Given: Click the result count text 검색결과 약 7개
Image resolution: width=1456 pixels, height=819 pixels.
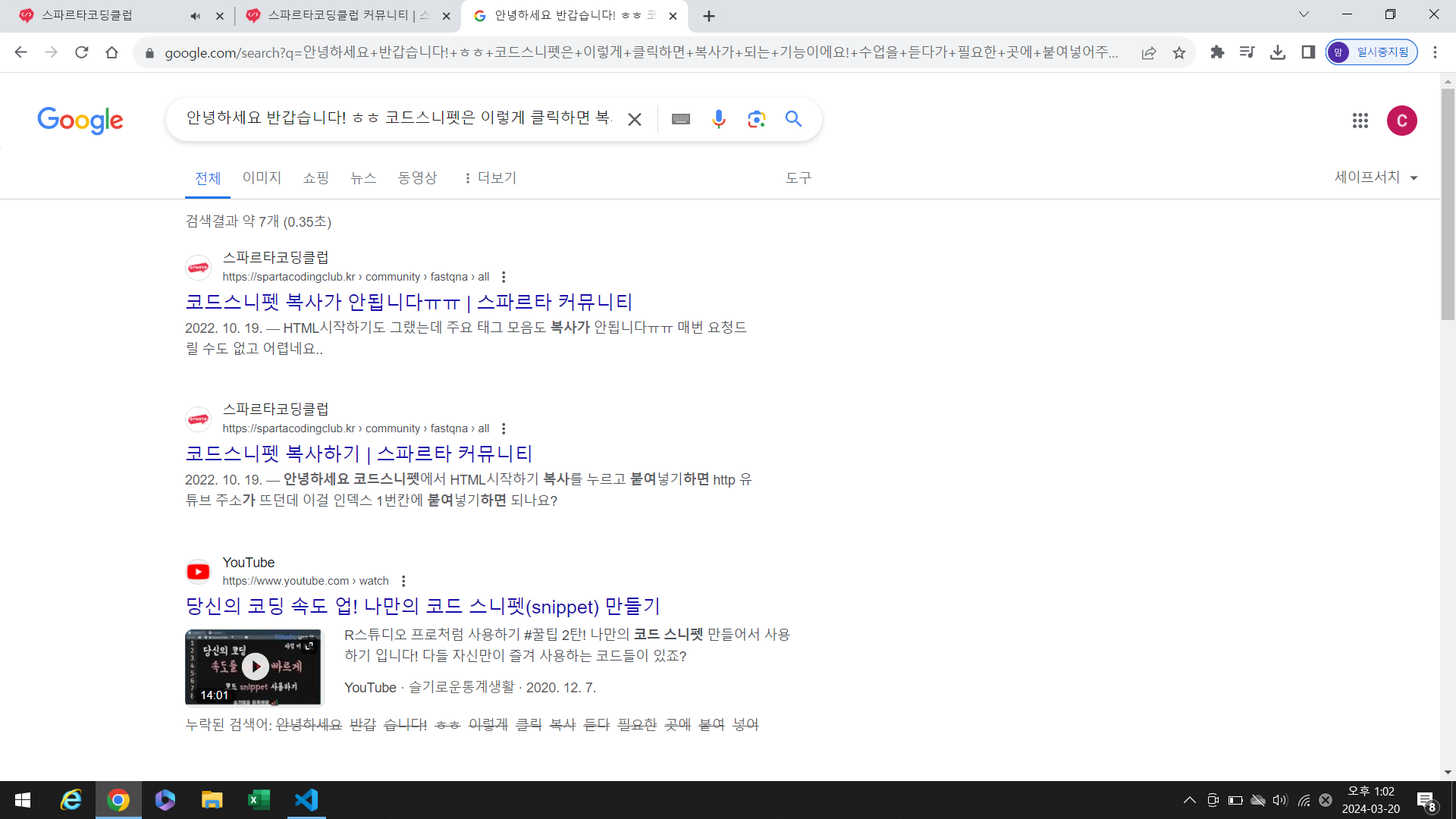Looking at the screenshot, I should (259, 221).
